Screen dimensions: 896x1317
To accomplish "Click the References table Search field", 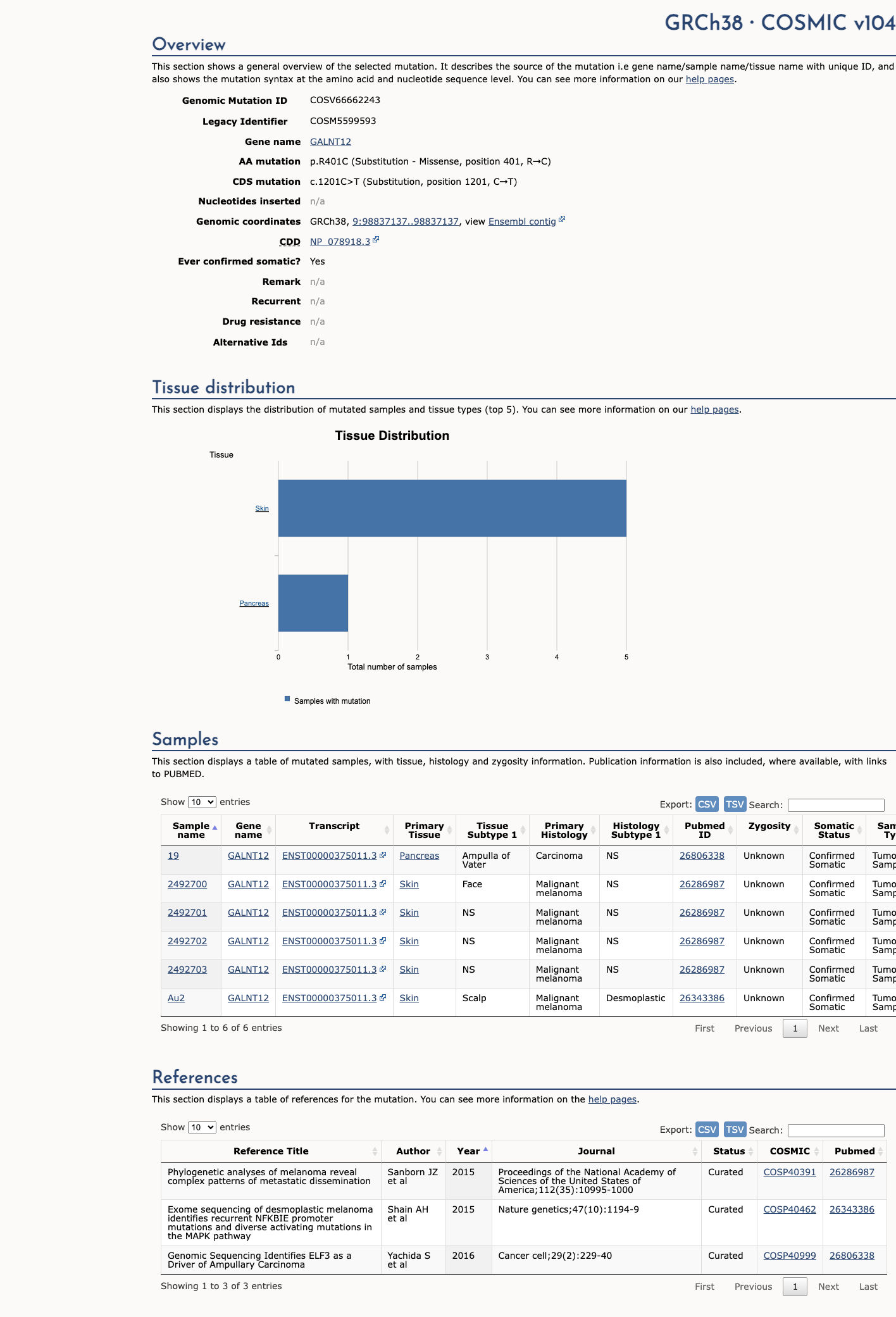I will tap(836, 1130).
